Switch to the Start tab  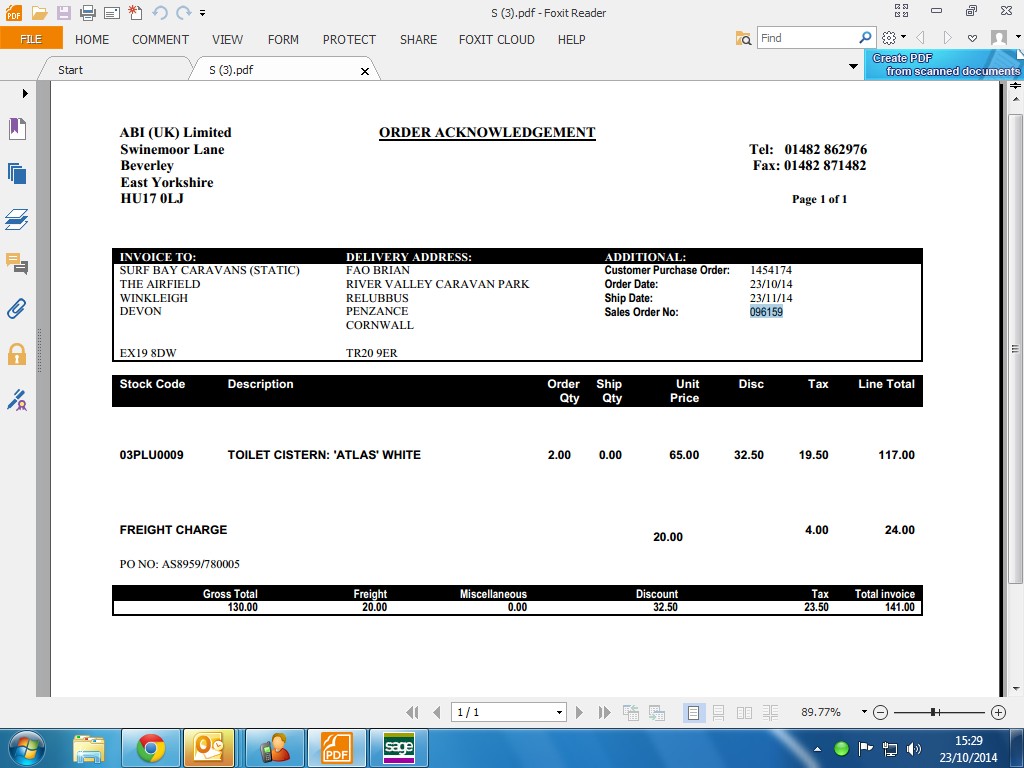click(x=71, y=70)
